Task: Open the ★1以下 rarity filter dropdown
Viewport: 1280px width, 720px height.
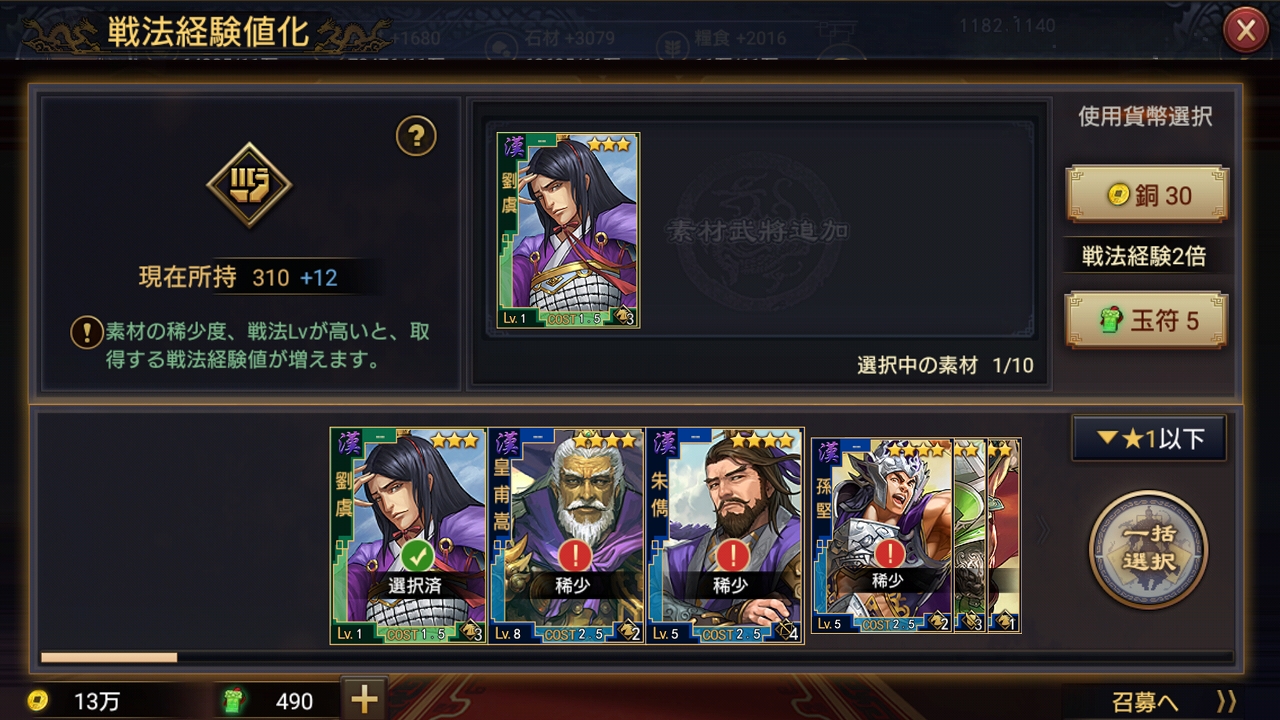Action: [x=1149, y=438]
